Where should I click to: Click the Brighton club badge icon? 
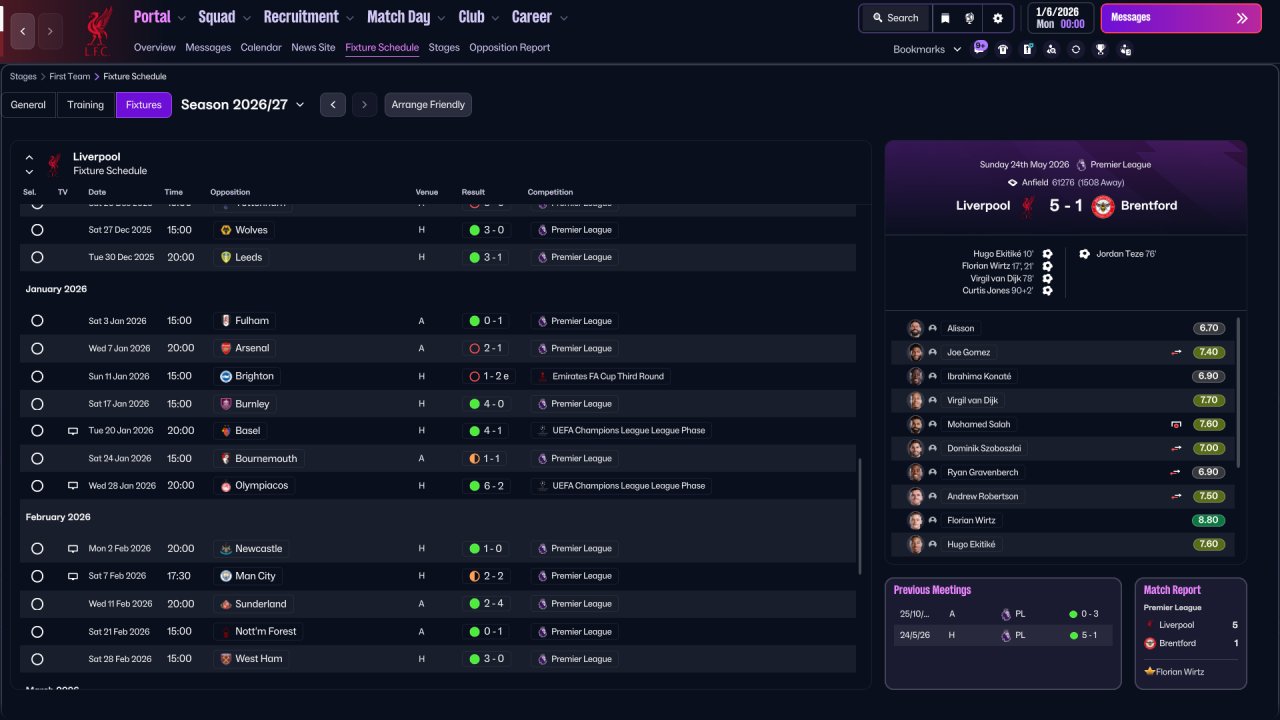coord(226,376)
